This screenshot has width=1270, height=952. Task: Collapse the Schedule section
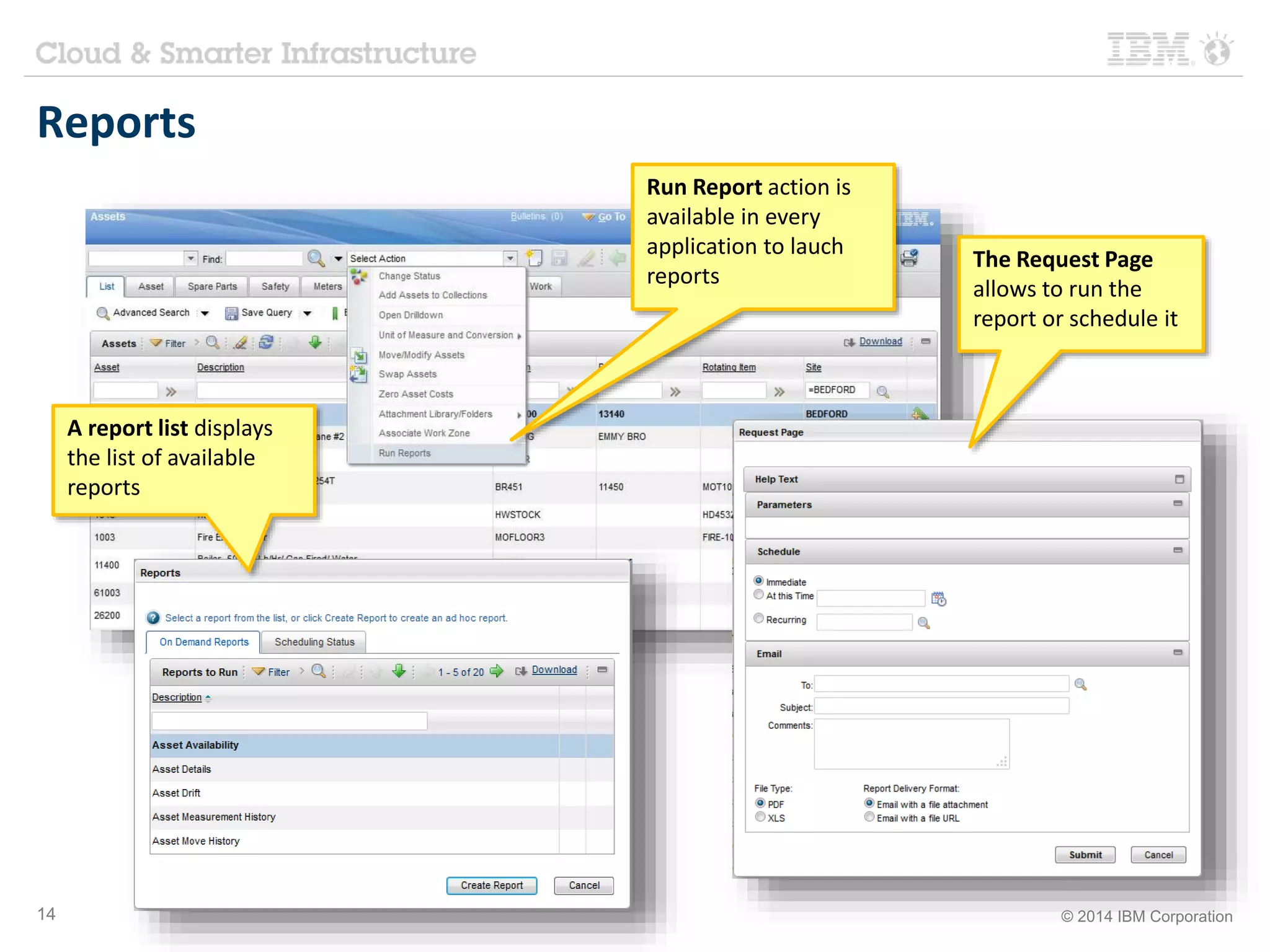pos(1177,550)
